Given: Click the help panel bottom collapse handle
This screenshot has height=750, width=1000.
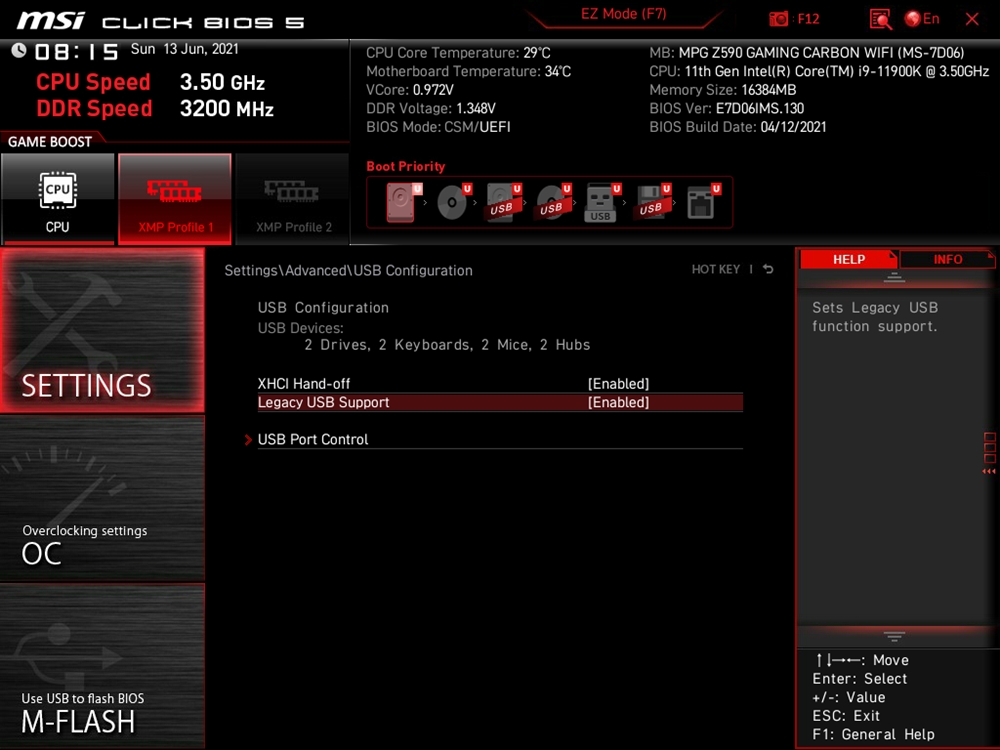Looking at the screenshot, I should [x=894, y=636].
